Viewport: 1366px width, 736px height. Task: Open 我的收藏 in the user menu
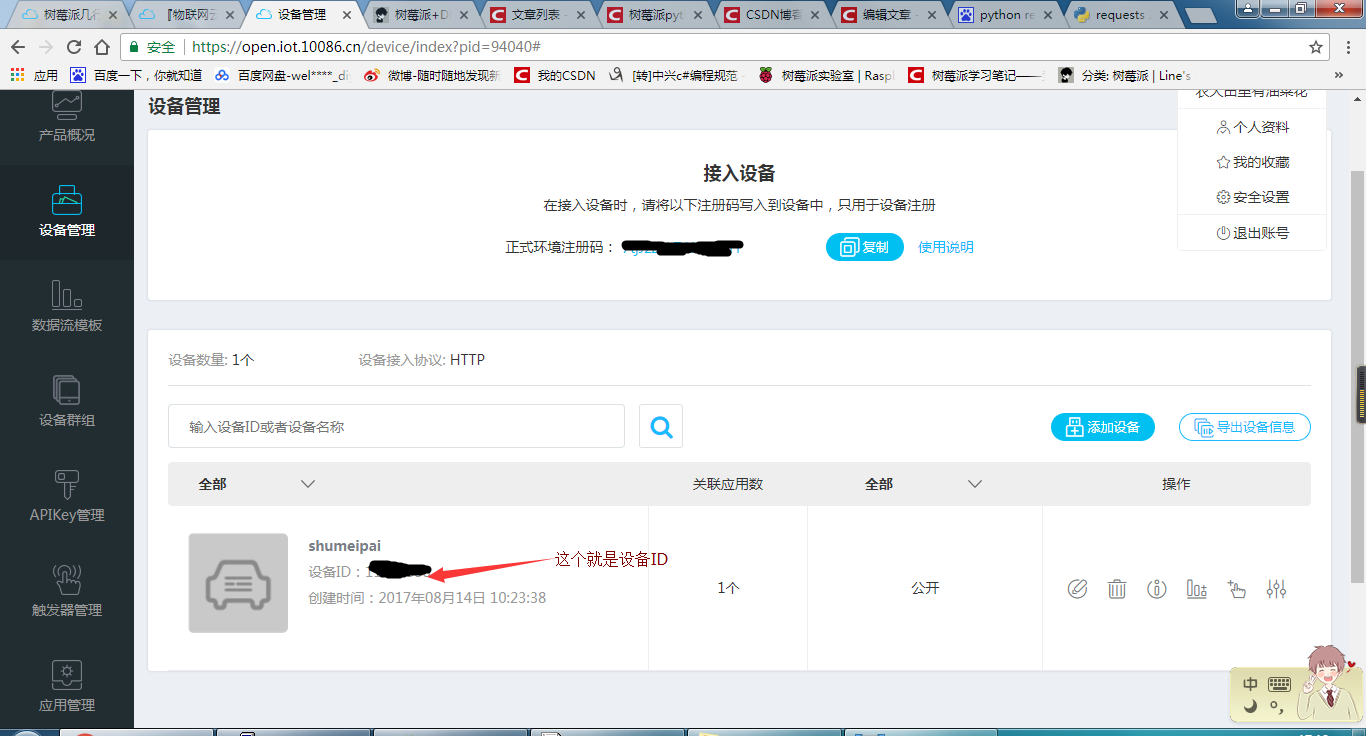(x=1252, y=162)
